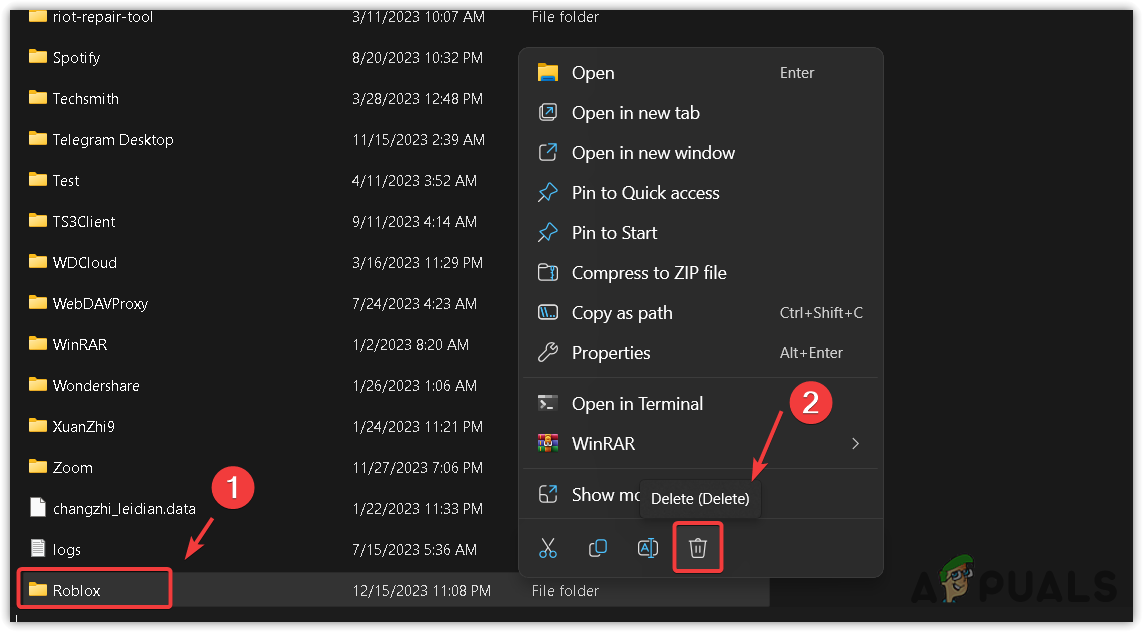Click the Zoom folder entry
This screenshot has width=1143, height=632.
point(72,467)
